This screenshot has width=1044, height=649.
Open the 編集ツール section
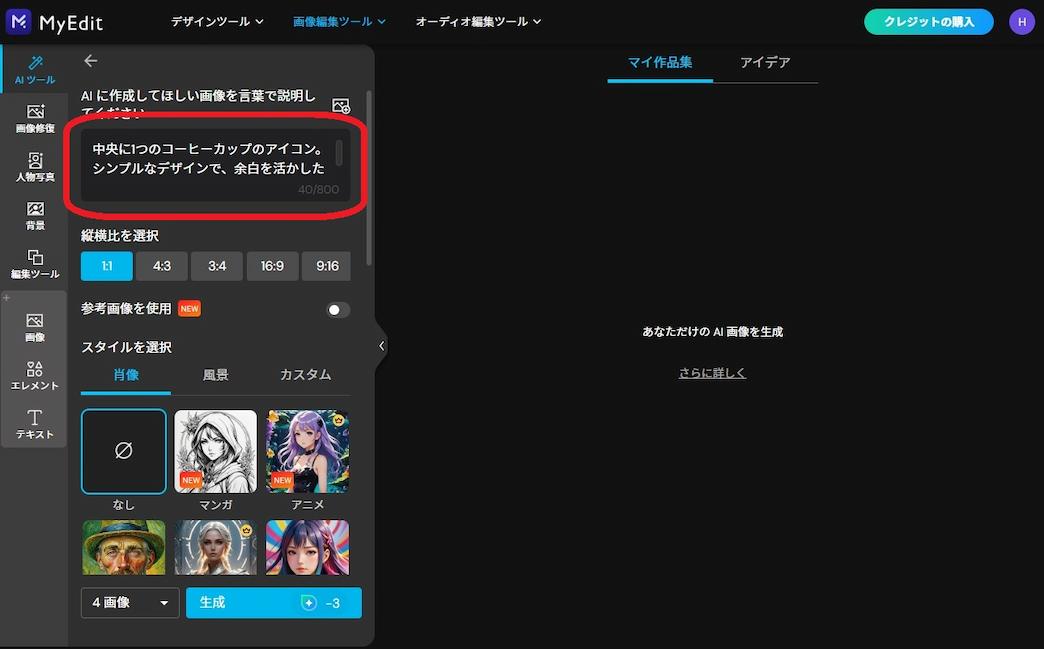point(35,264)
